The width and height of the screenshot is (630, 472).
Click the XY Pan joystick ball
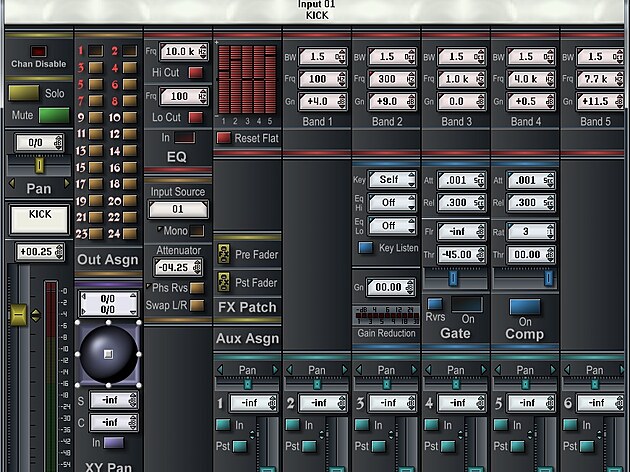(108, 354)
